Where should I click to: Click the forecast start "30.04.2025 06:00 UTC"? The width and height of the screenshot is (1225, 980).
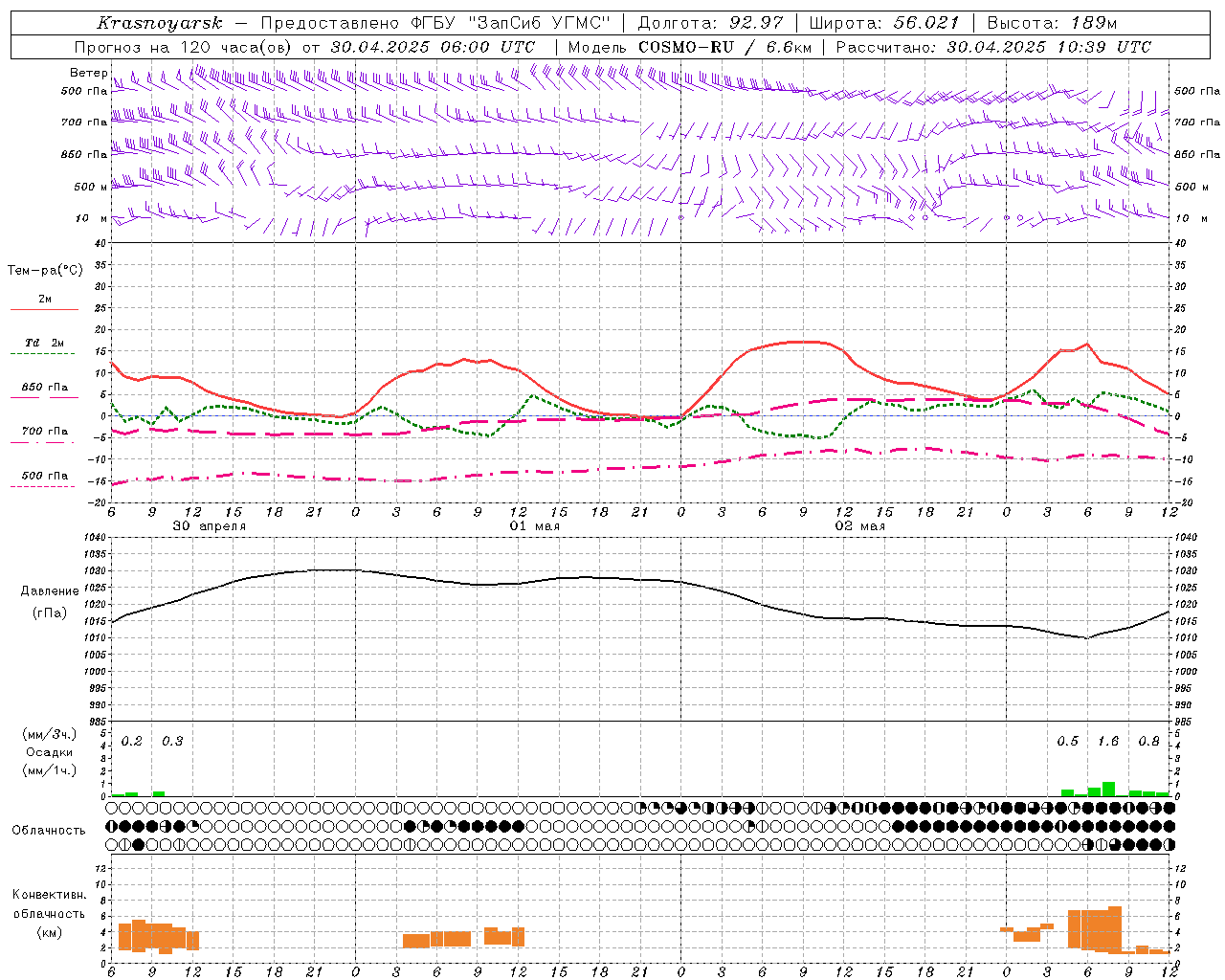point(433,47)
